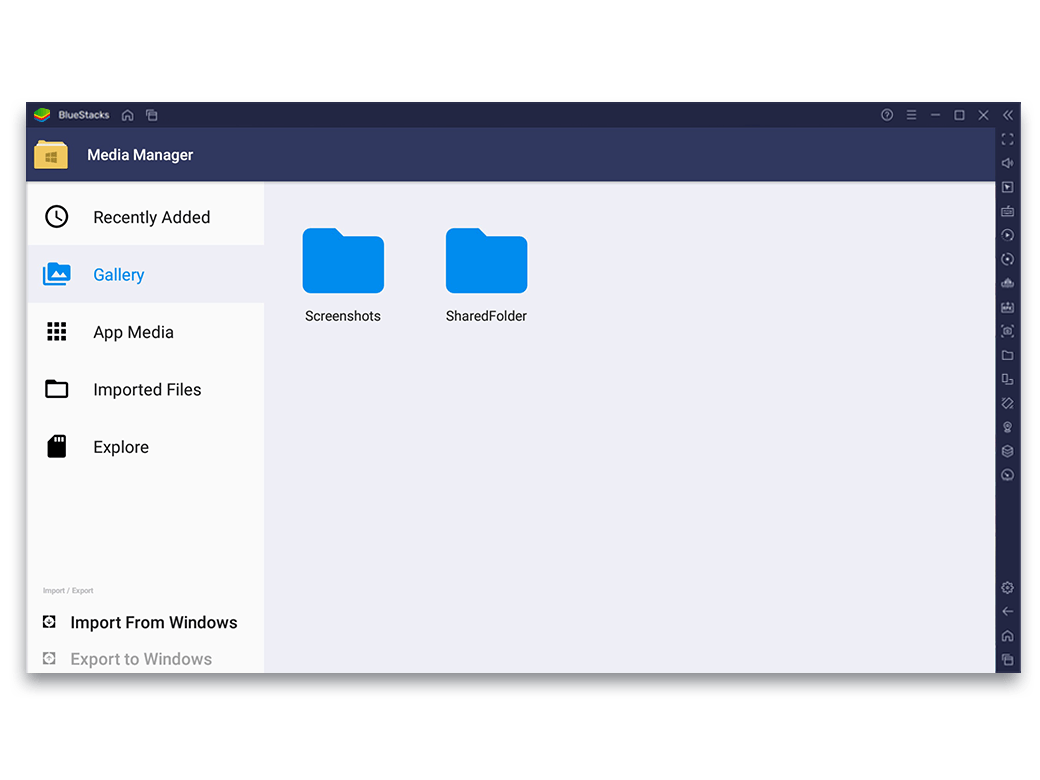Open BlueStacks settings gear icon
The height and width of the screenshot is (780, 1040).
pyautogui.click(x=1007, y=588)
